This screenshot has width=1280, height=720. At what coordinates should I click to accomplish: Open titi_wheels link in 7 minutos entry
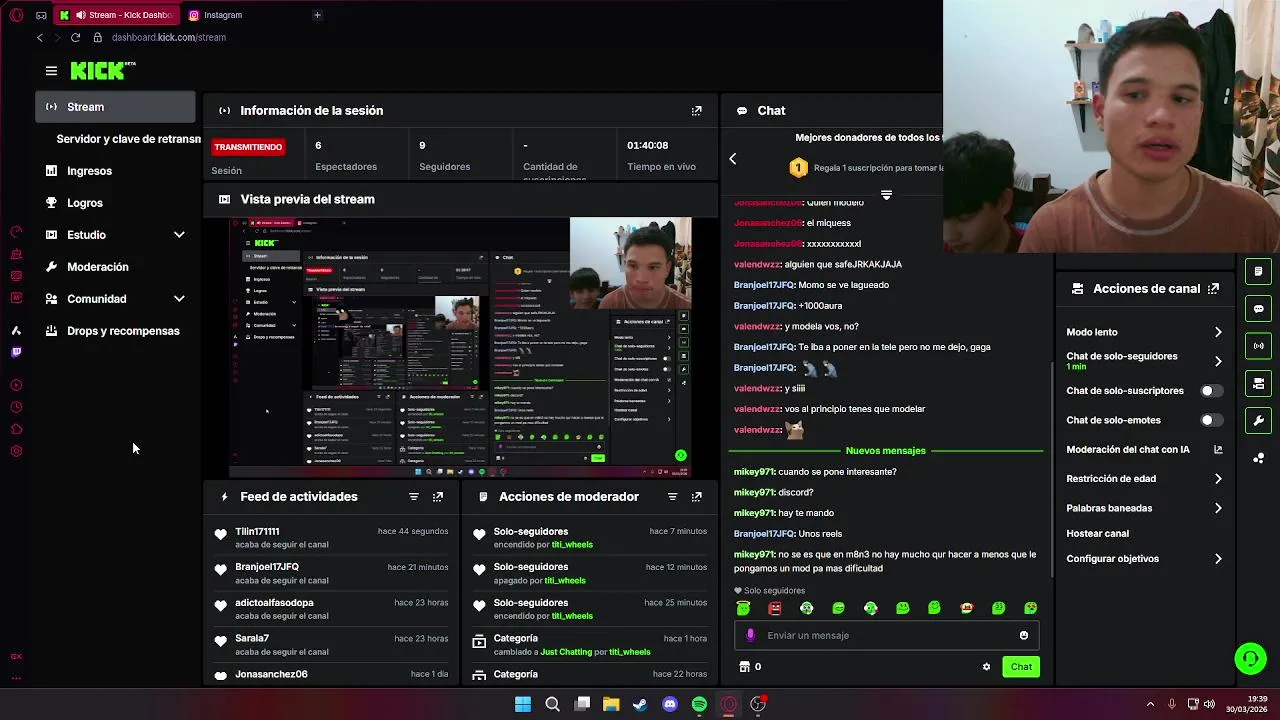pyautogui.click(x=571, y=545)
